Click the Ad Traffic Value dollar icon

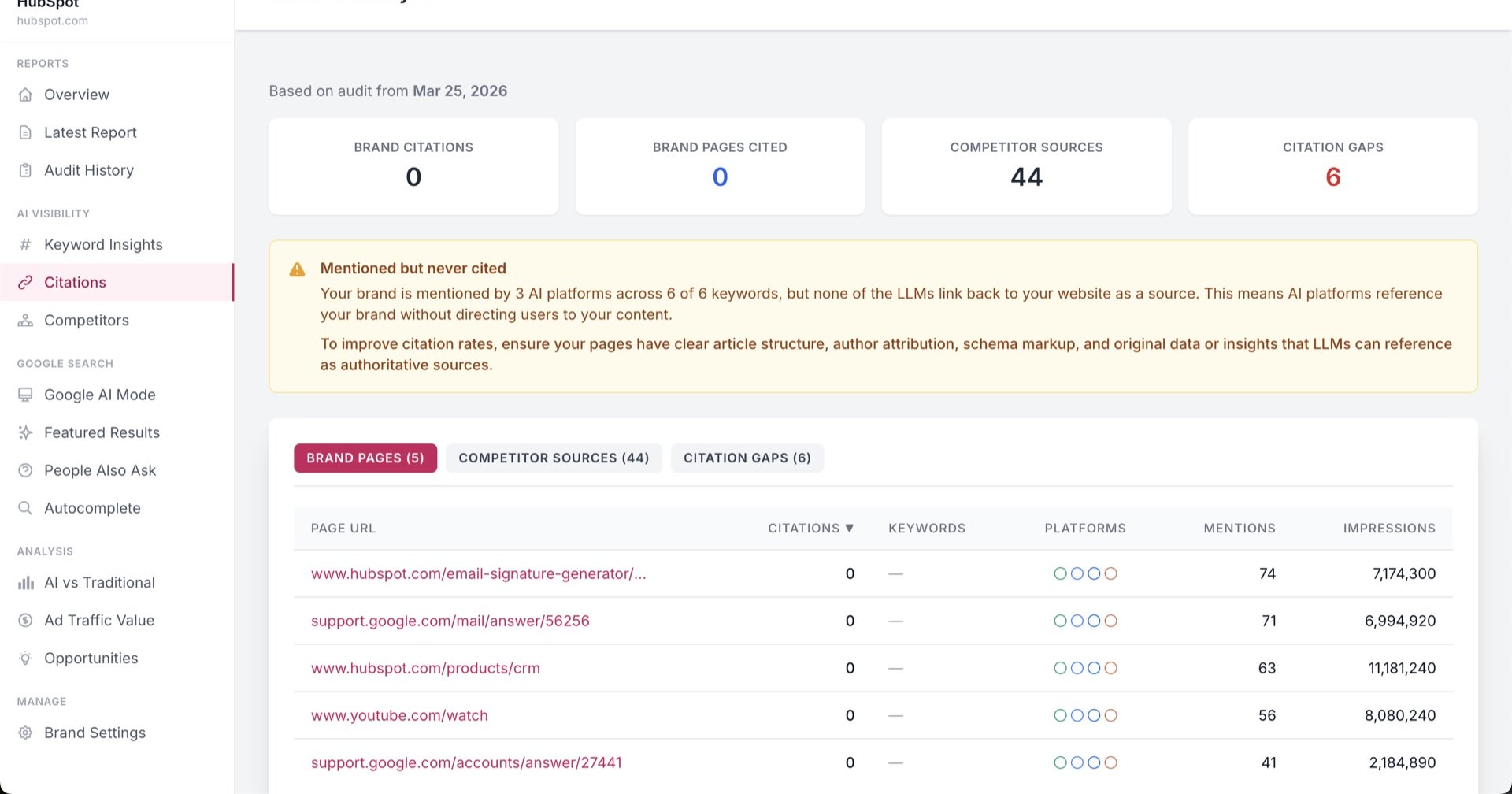click(x=25, y=621)
